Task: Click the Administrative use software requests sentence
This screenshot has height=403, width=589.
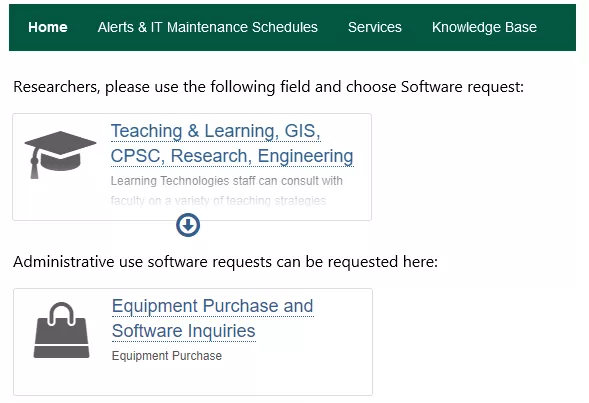Action: tap(225, 262)
